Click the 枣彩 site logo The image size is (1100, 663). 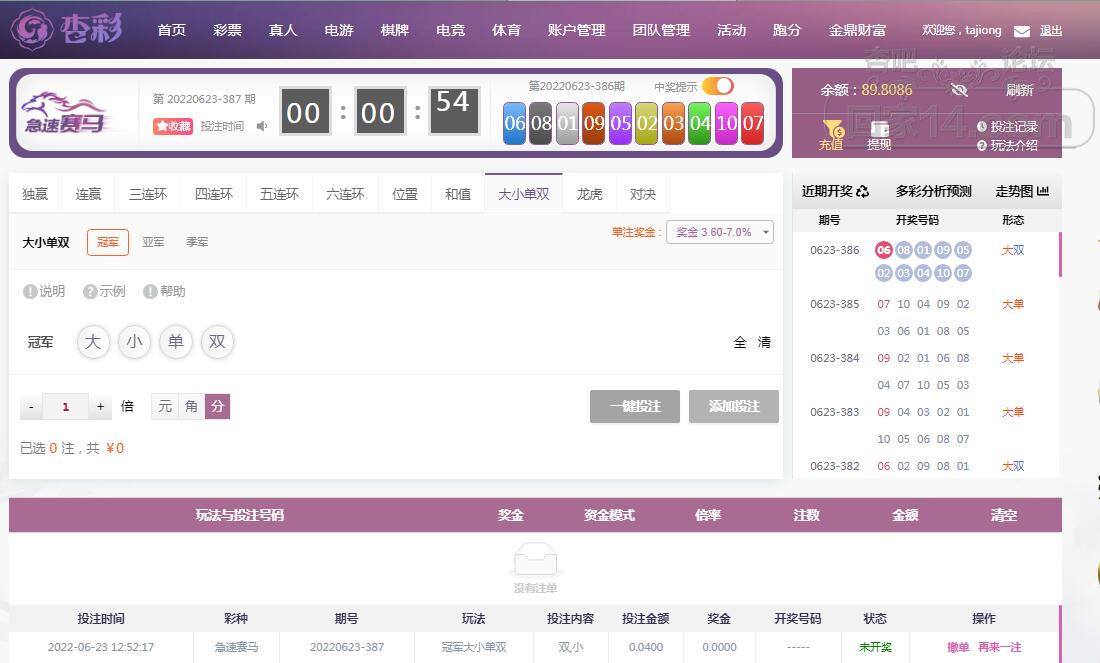(x=69, y=29)
